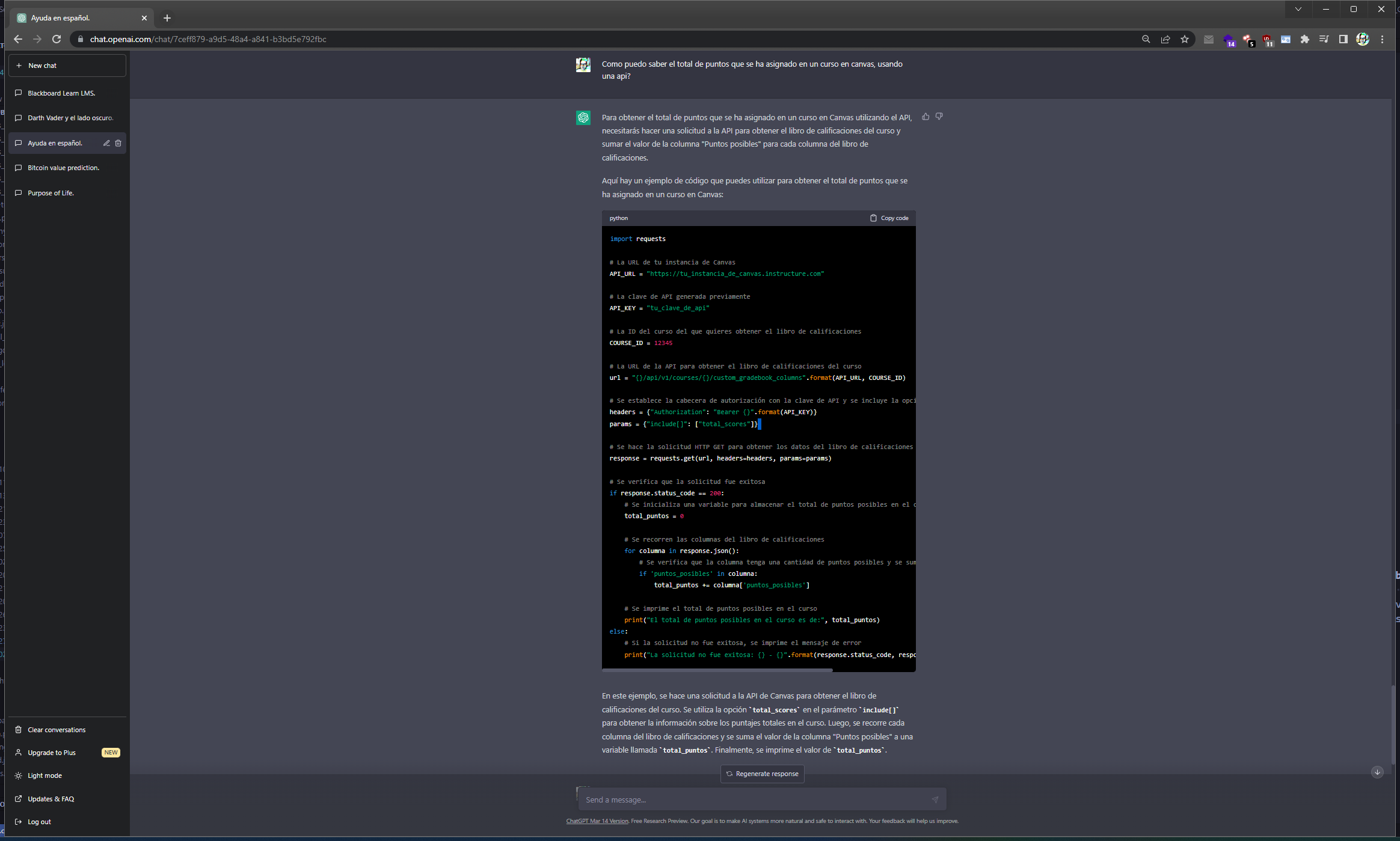Viewport: 1400px width, 841px height.
Task: Bookmark this page with the star icon
Action: [1184, 39]
